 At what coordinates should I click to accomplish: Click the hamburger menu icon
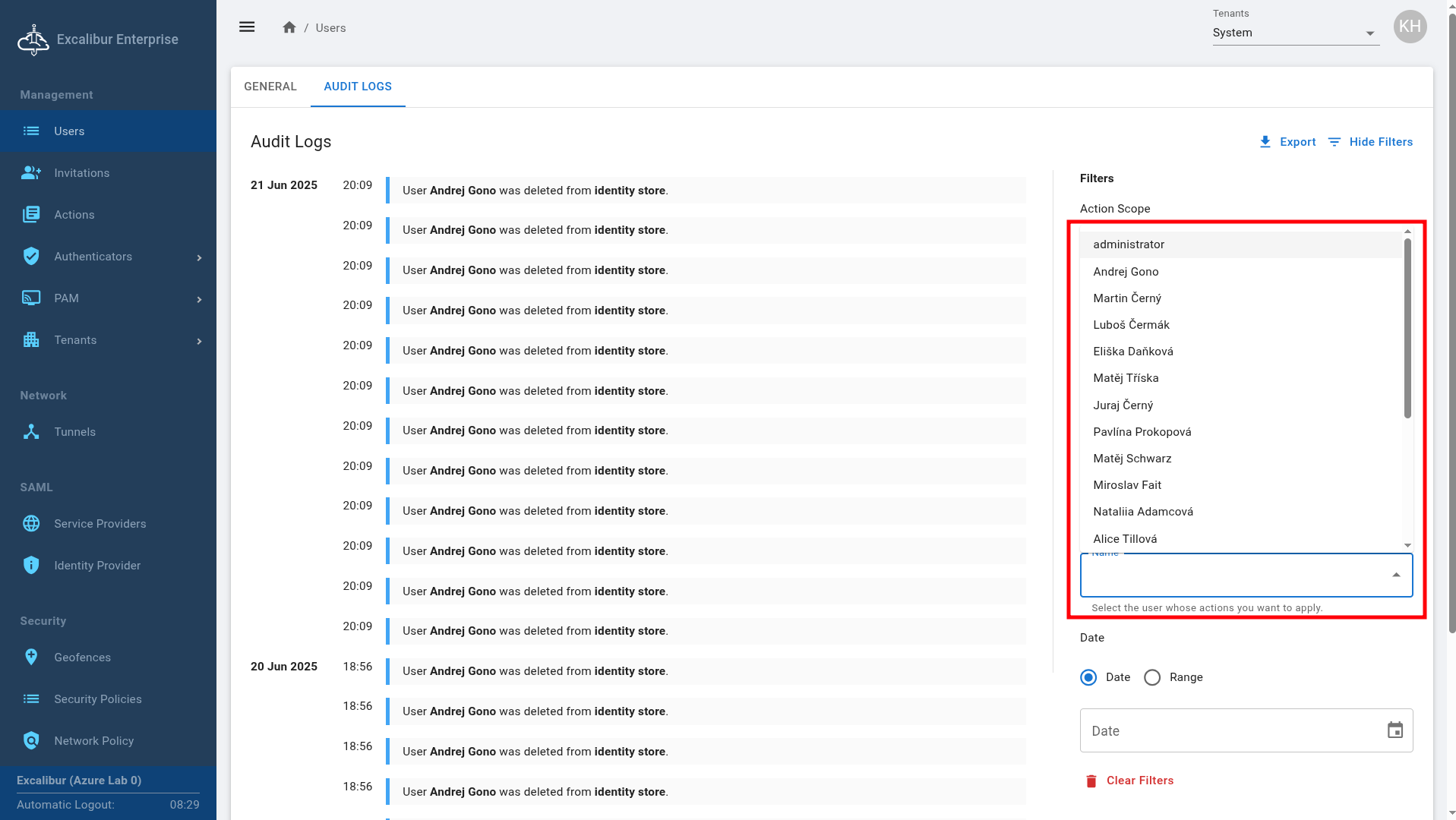point(247,27)
